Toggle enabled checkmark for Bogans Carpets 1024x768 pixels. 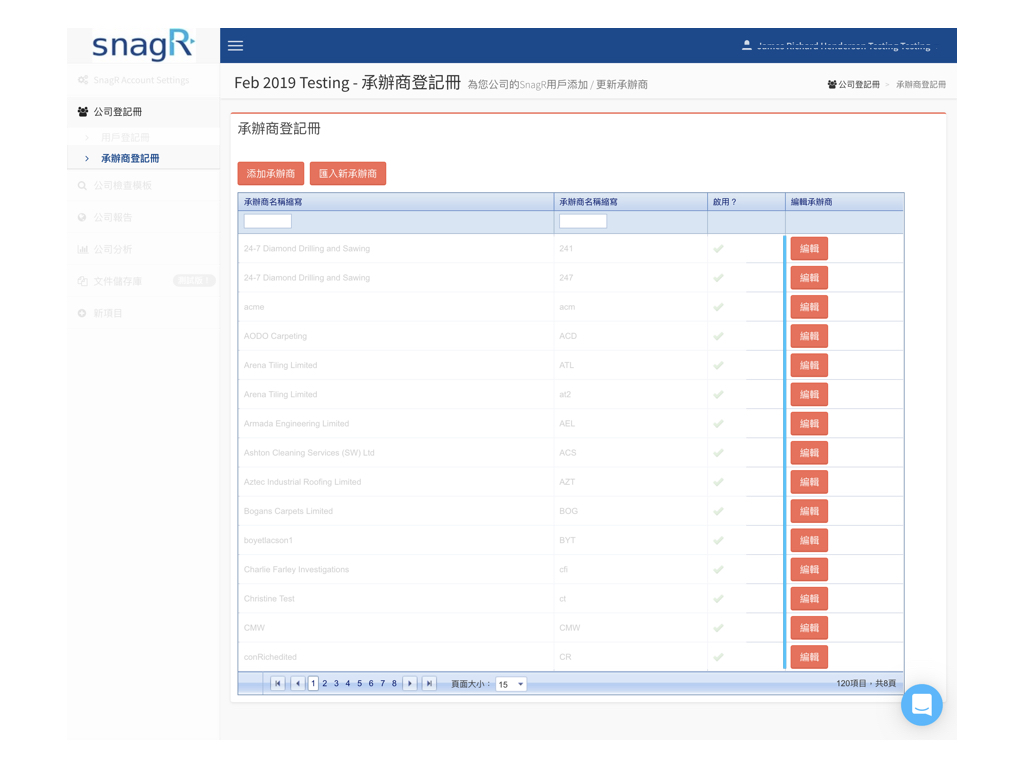point(718,511)
